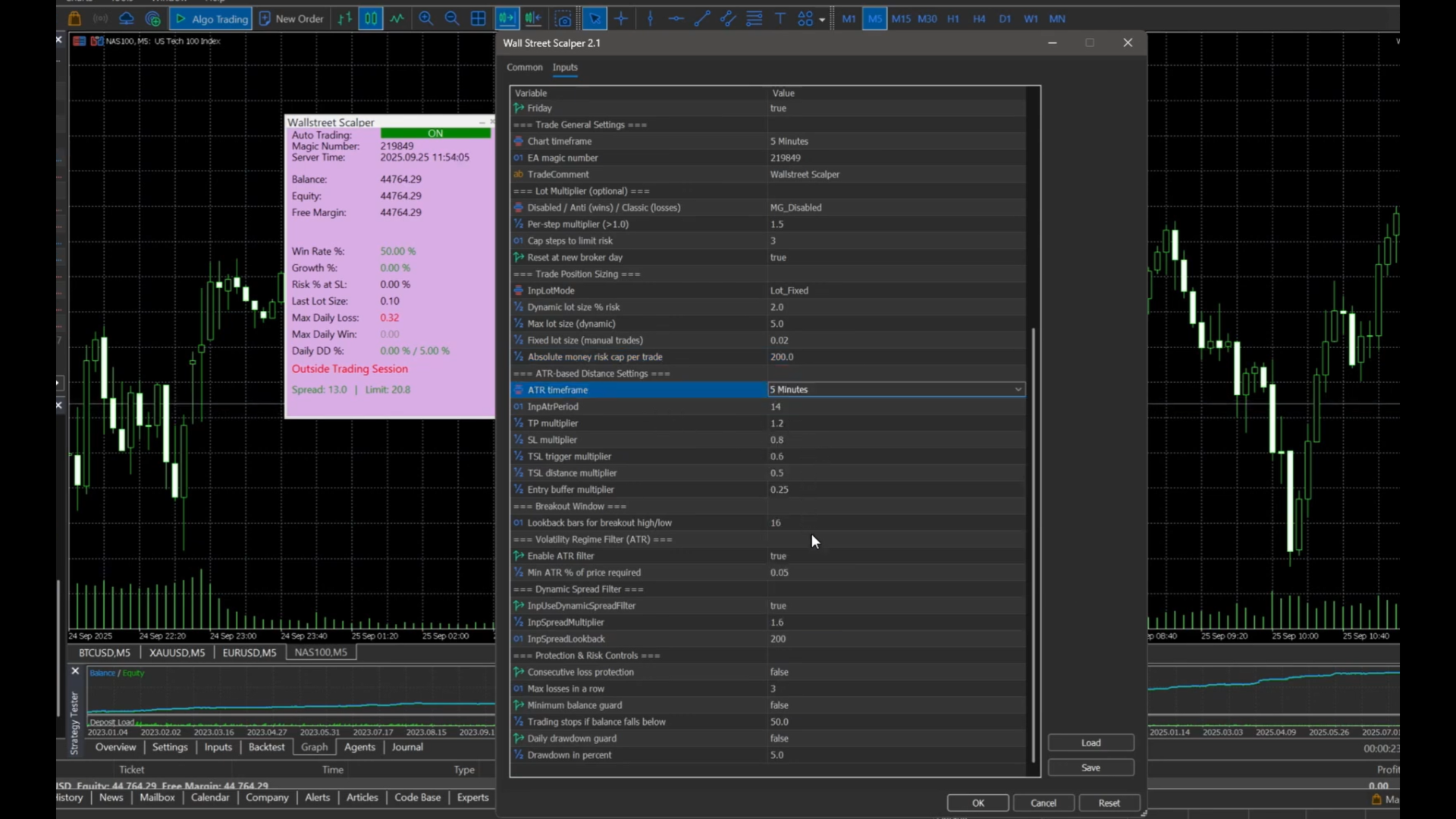Open Strategy Tester Agents tab
Screen dimensions: 1456x819
(x=359, y=748)
